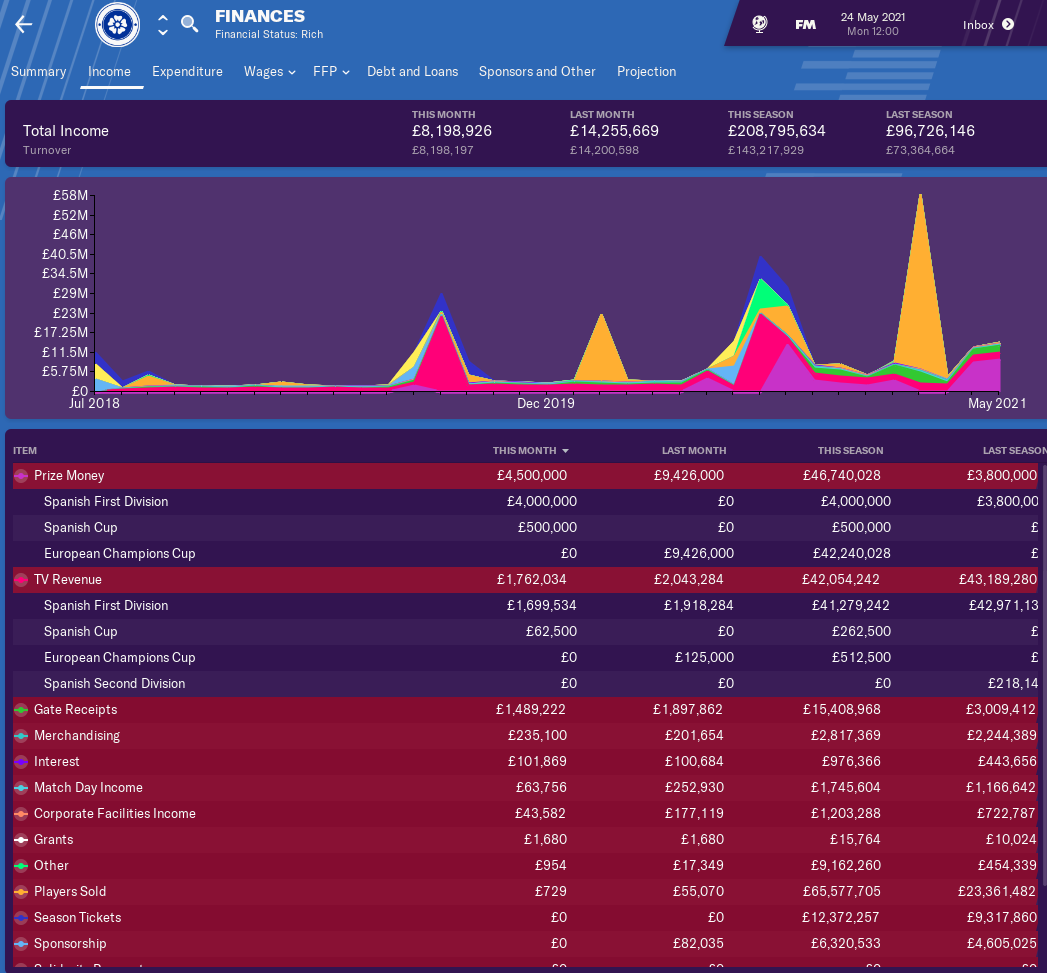Toggle Gate Receipts graph series icon
Screen dimensions: 1047x973
pos(21,710)
